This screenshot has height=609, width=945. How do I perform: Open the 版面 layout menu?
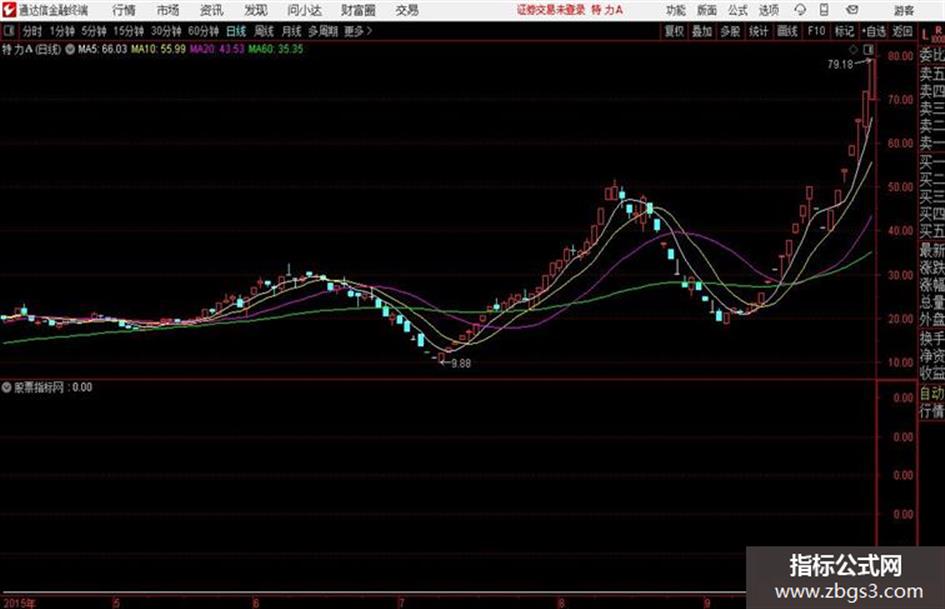(706, 10)
